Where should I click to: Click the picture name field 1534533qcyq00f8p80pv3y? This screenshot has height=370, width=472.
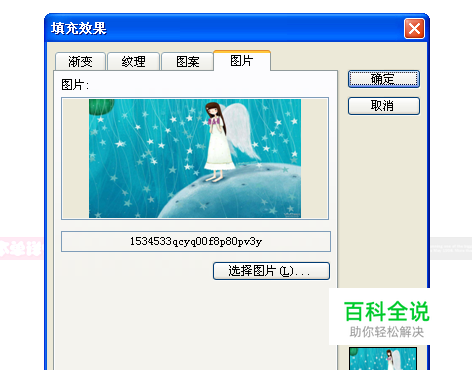coord(196,241)
